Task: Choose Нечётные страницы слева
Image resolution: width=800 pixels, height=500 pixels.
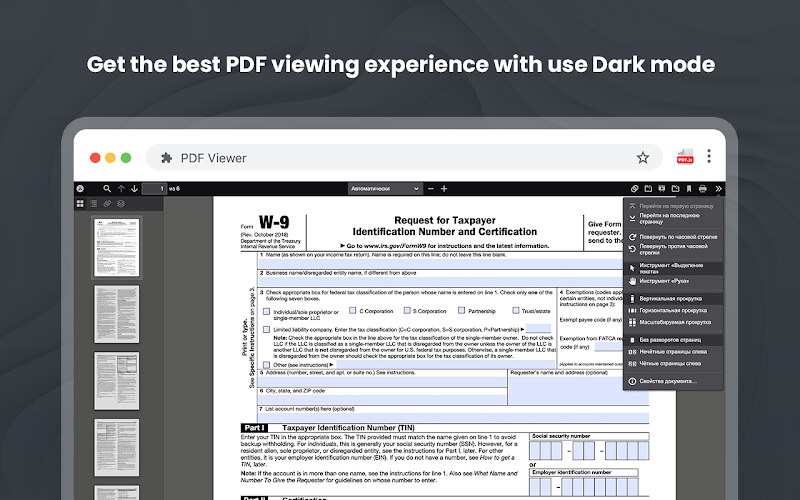Action: coord(673,352)
